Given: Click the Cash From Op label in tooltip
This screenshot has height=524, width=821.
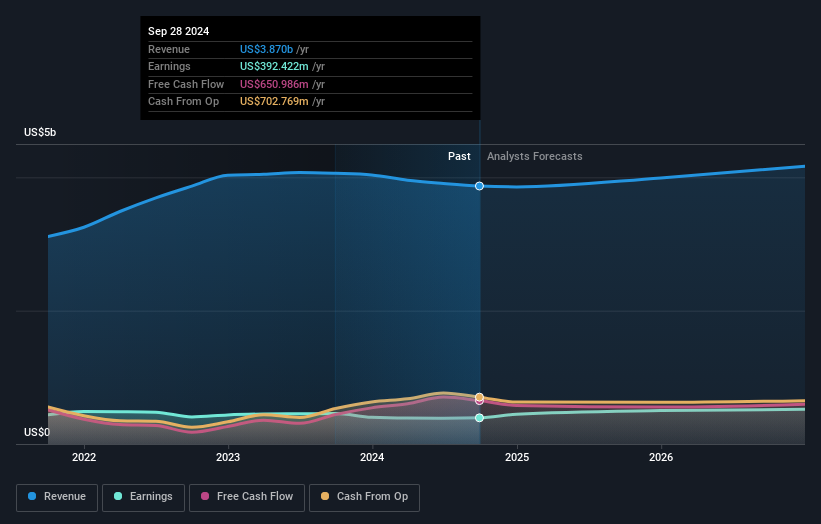Looking at the screenshot, I should pos(183,102).
